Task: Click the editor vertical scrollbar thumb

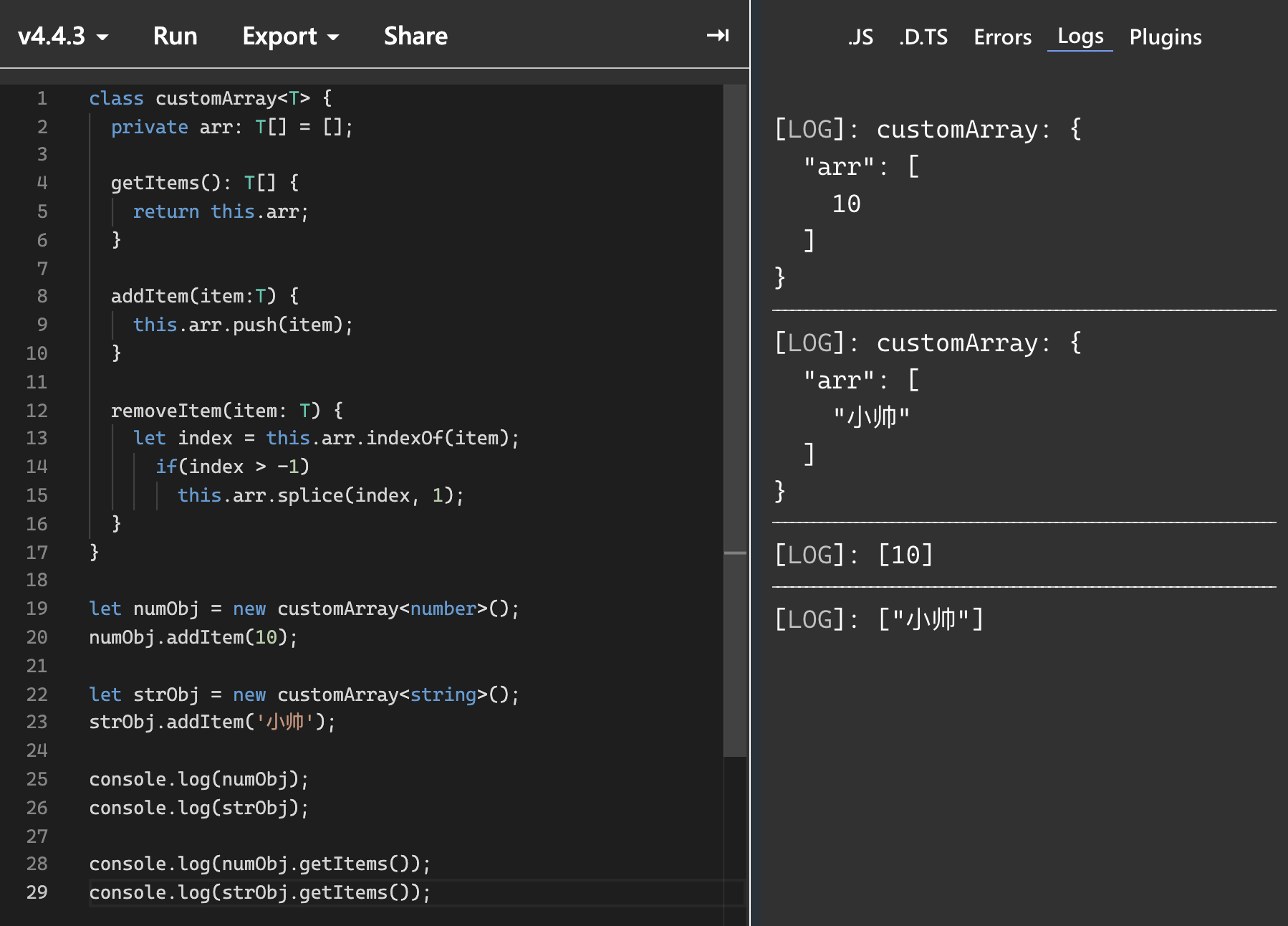Action: 735,420
